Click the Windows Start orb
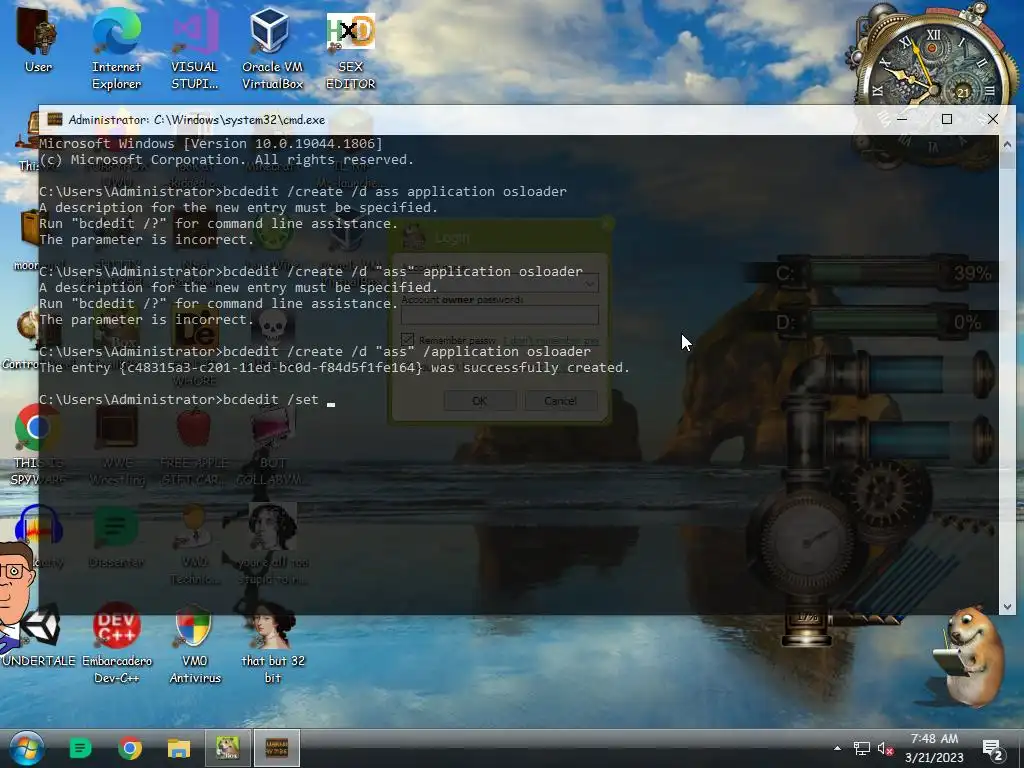This screenshot has height=768, width=1024. coord(26,748)
